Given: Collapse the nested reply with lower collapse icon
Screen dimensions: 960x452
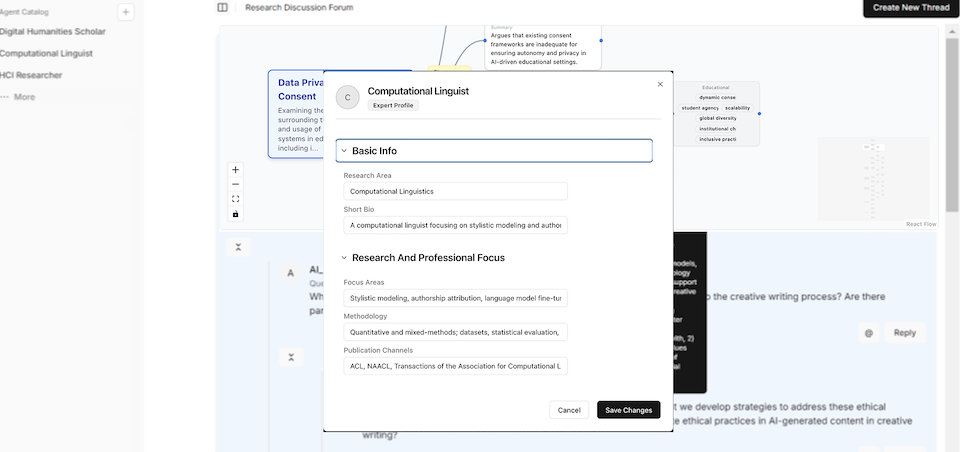Looking at the screenshot, I should coord(291,357).
